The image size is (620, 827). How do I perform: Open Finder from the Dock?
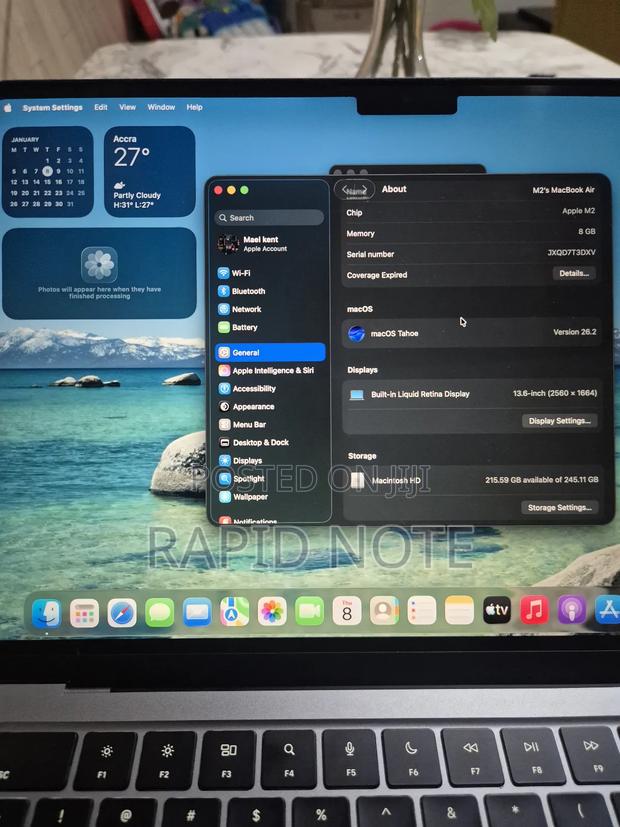pyautogui.click(x=46, y=613)
